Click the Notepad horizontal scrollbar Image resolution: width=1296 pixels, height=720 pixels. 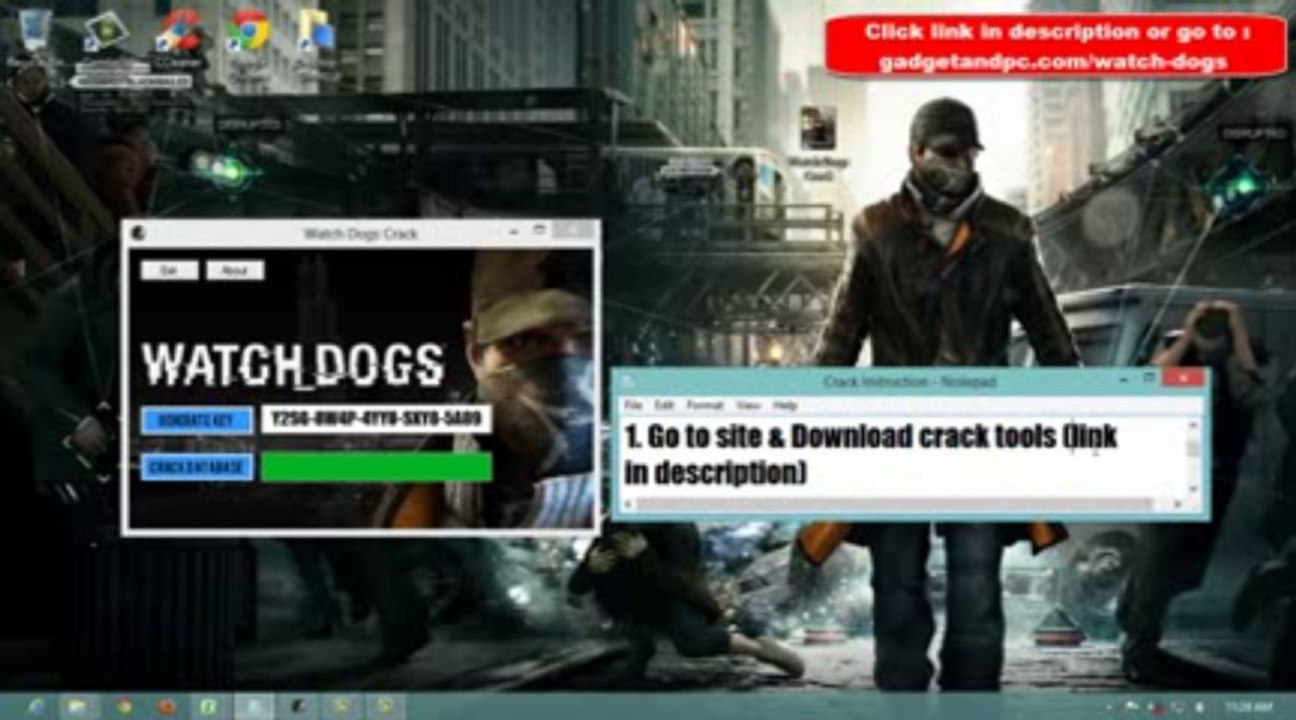point(903,505)
